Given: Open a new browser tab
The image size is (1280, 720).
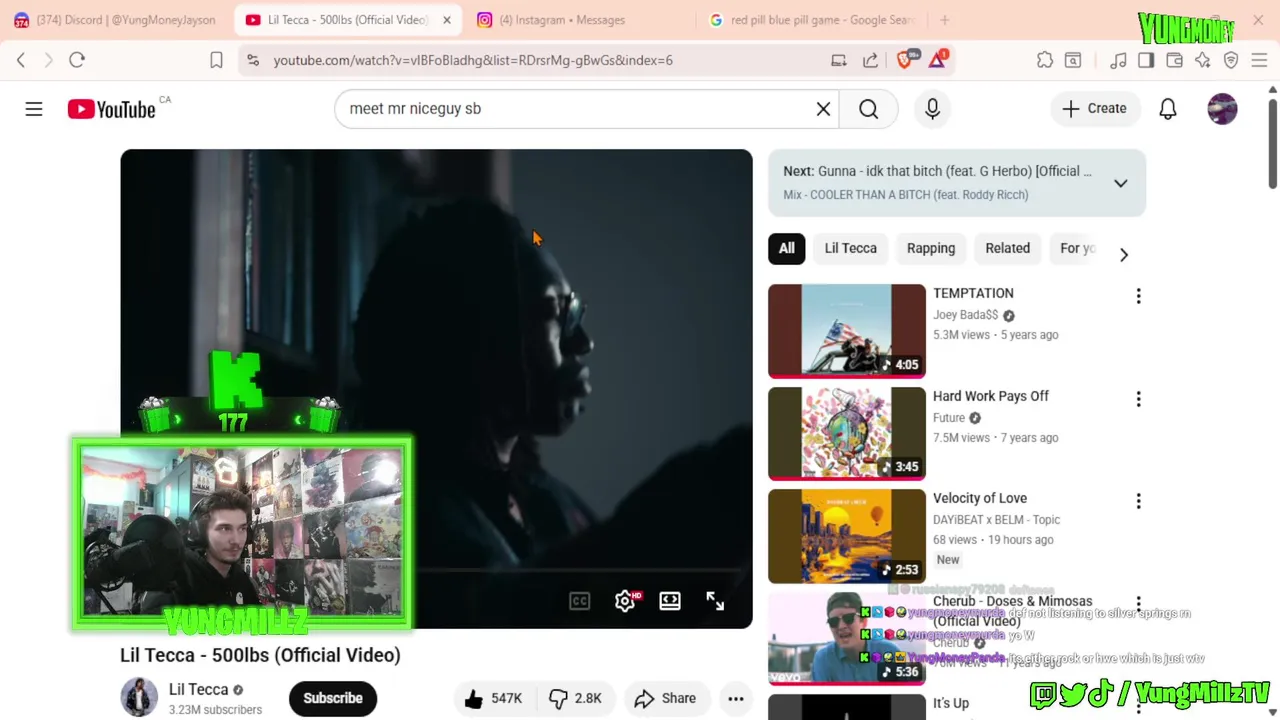Looking at the screenshot, I should pos(944,20).
